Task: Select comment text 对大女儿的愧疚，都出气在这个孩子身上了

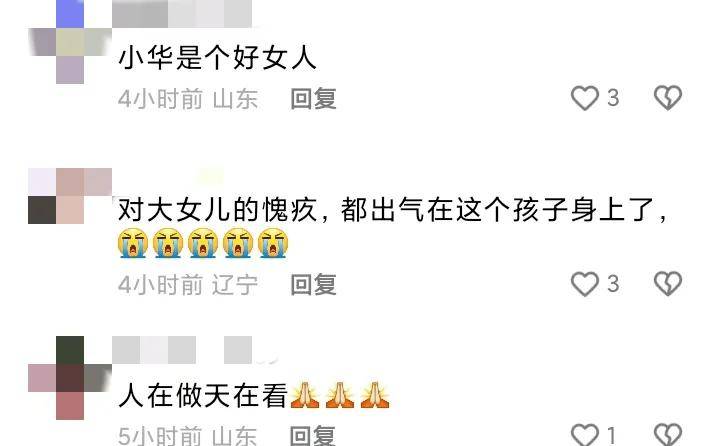Action: click(392, 210)
